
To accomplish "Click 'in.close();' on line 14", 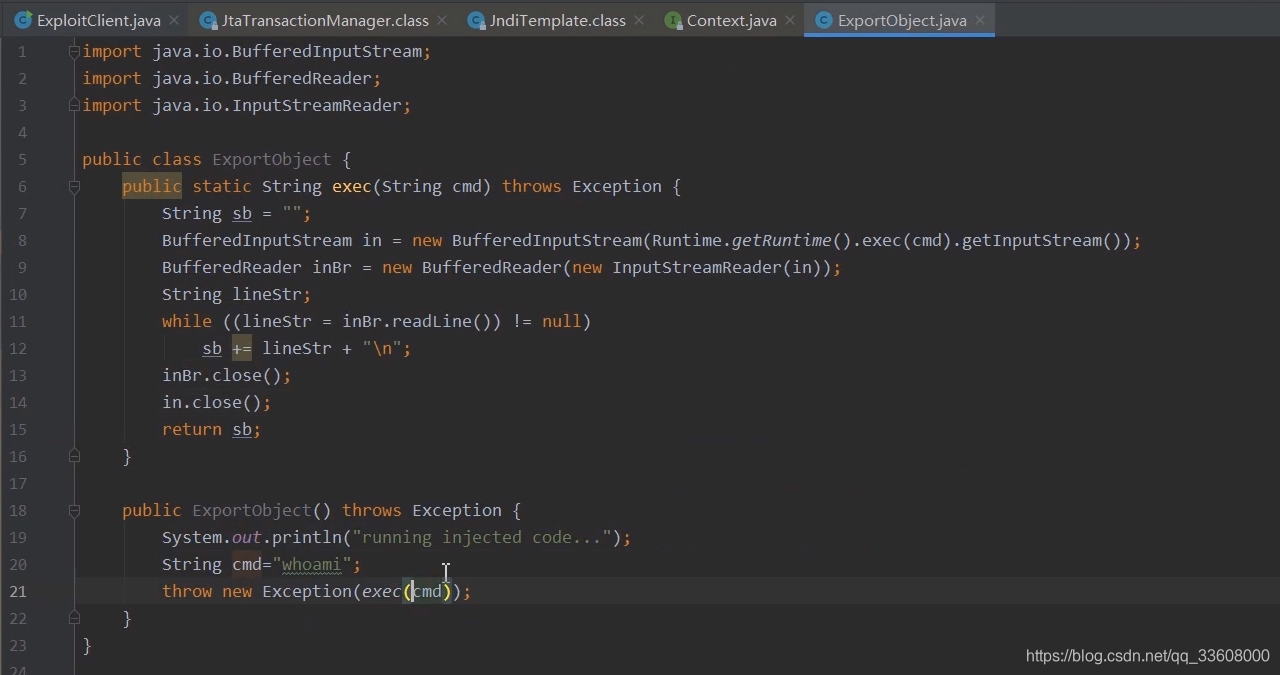I will (217, 402).
